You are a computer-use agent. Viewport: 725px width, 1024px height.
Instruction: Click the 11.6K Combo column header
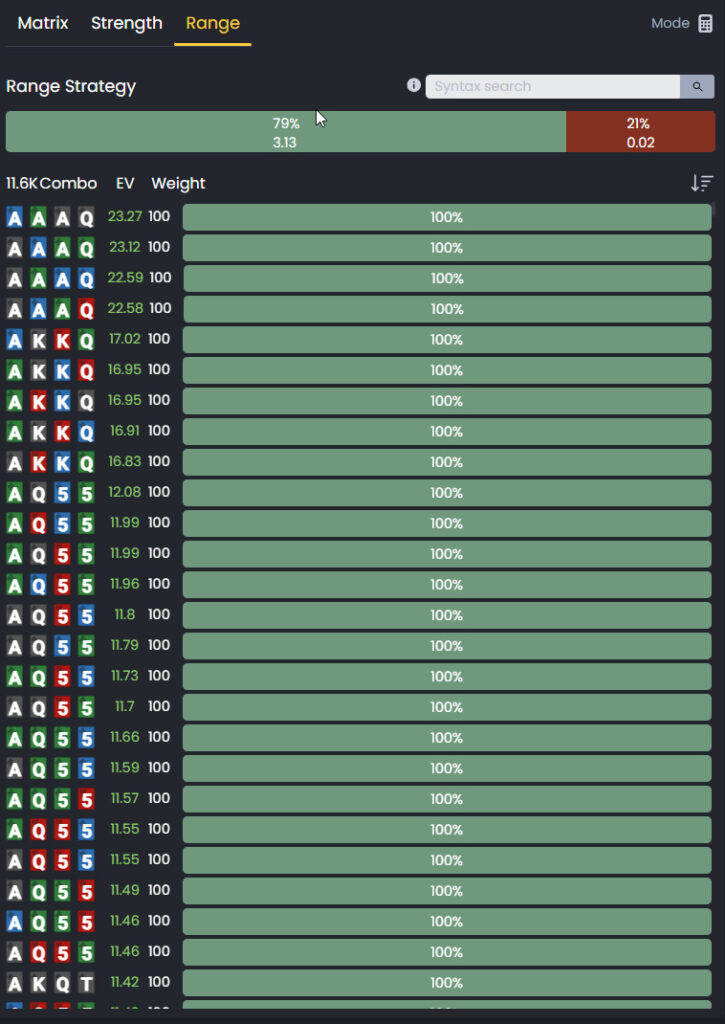point(52,184)
